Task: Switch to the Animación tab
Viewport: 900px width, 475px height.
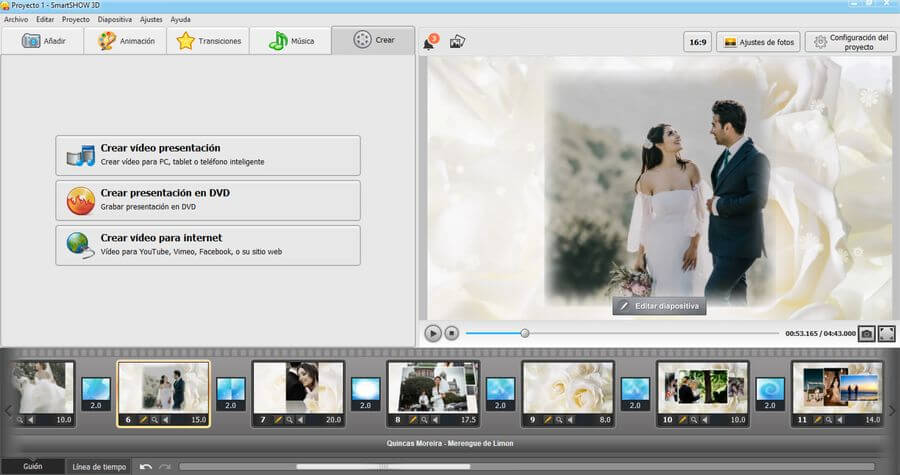Action: (x=126, y=41)
